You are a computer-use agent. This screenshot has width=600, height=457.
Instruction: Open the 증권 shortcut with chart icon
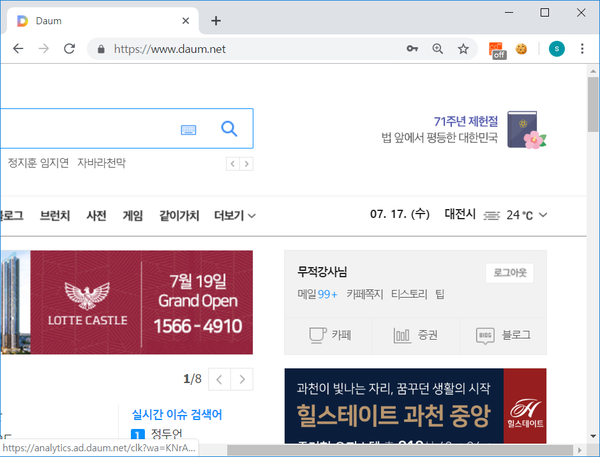(415, 335)
